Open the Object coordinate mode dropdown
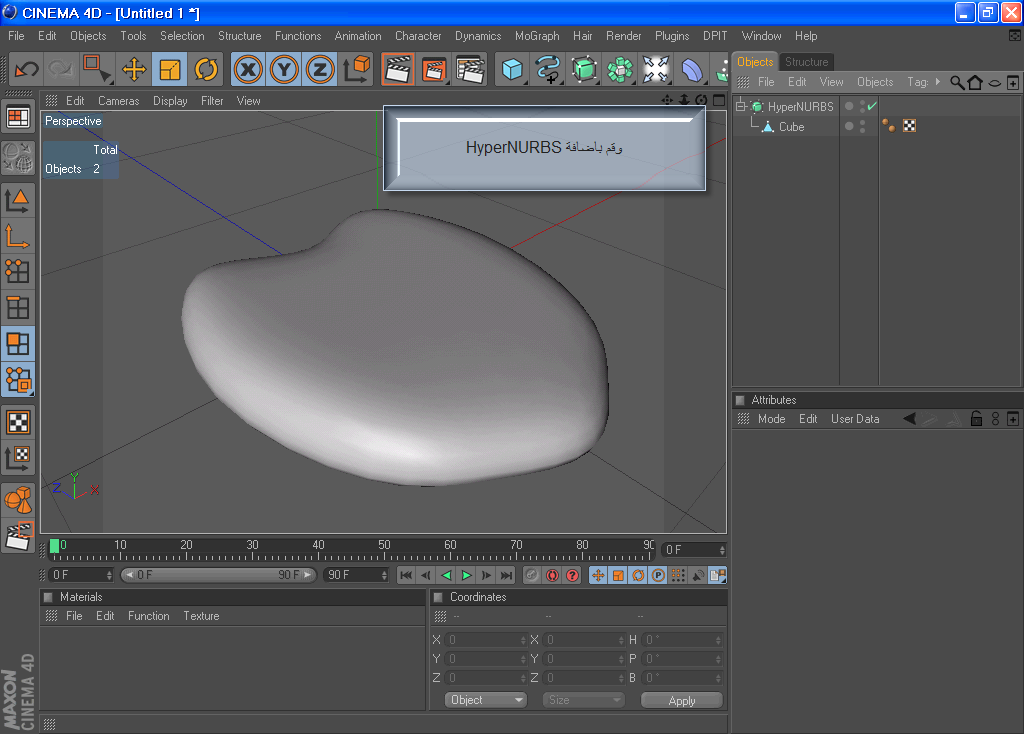The height and width of the screenshot is (734, 1024). click(486, 700)
